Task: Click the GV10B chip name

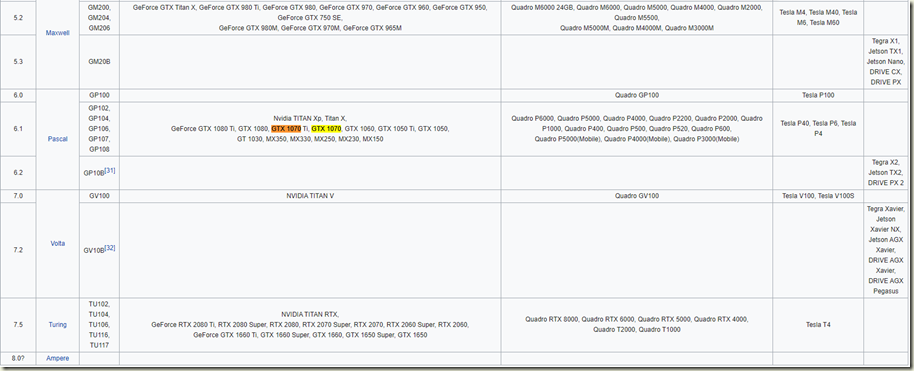Action: tap(94, 250)
